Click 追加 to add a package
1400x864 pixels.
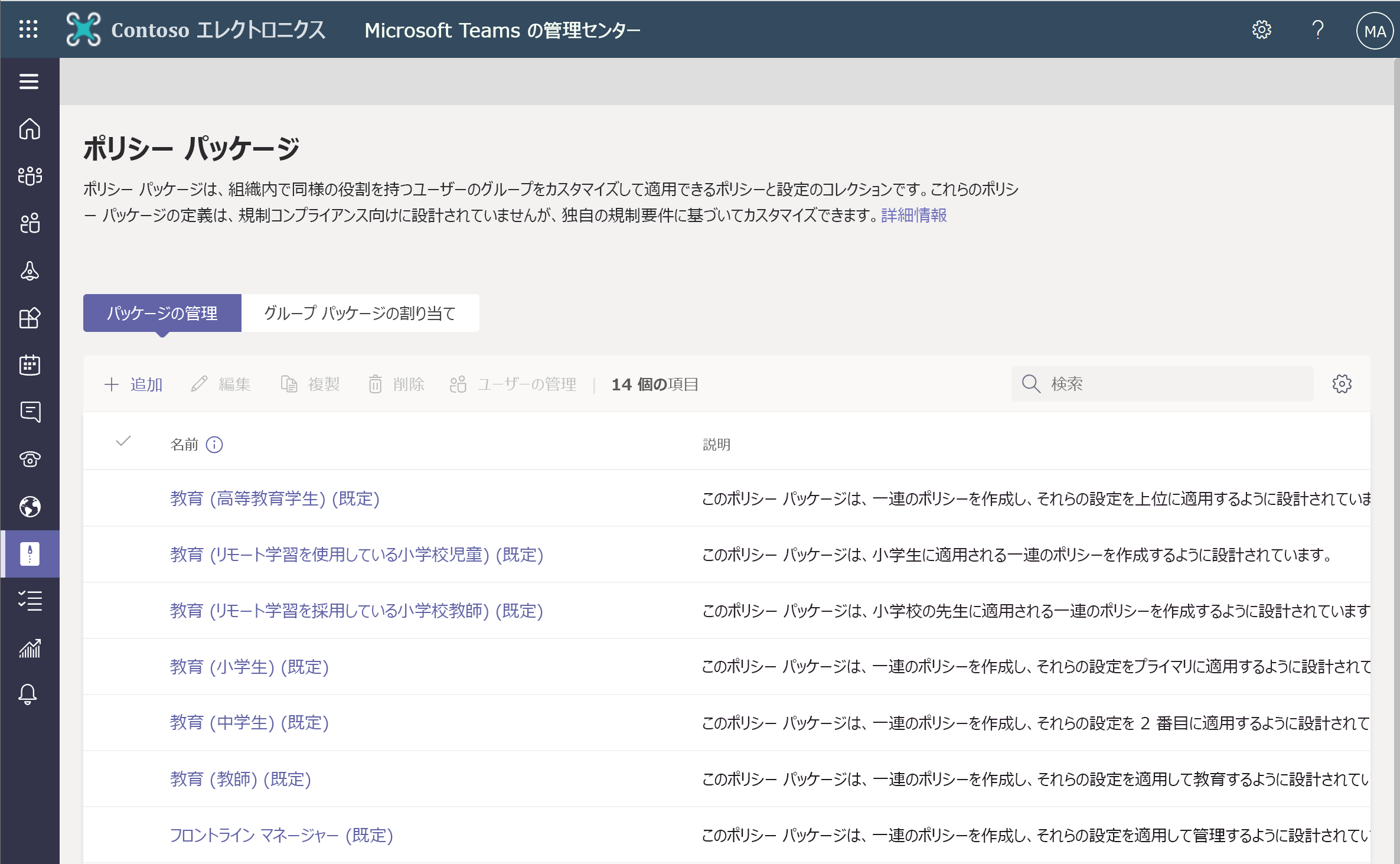[x=133, y=384]
